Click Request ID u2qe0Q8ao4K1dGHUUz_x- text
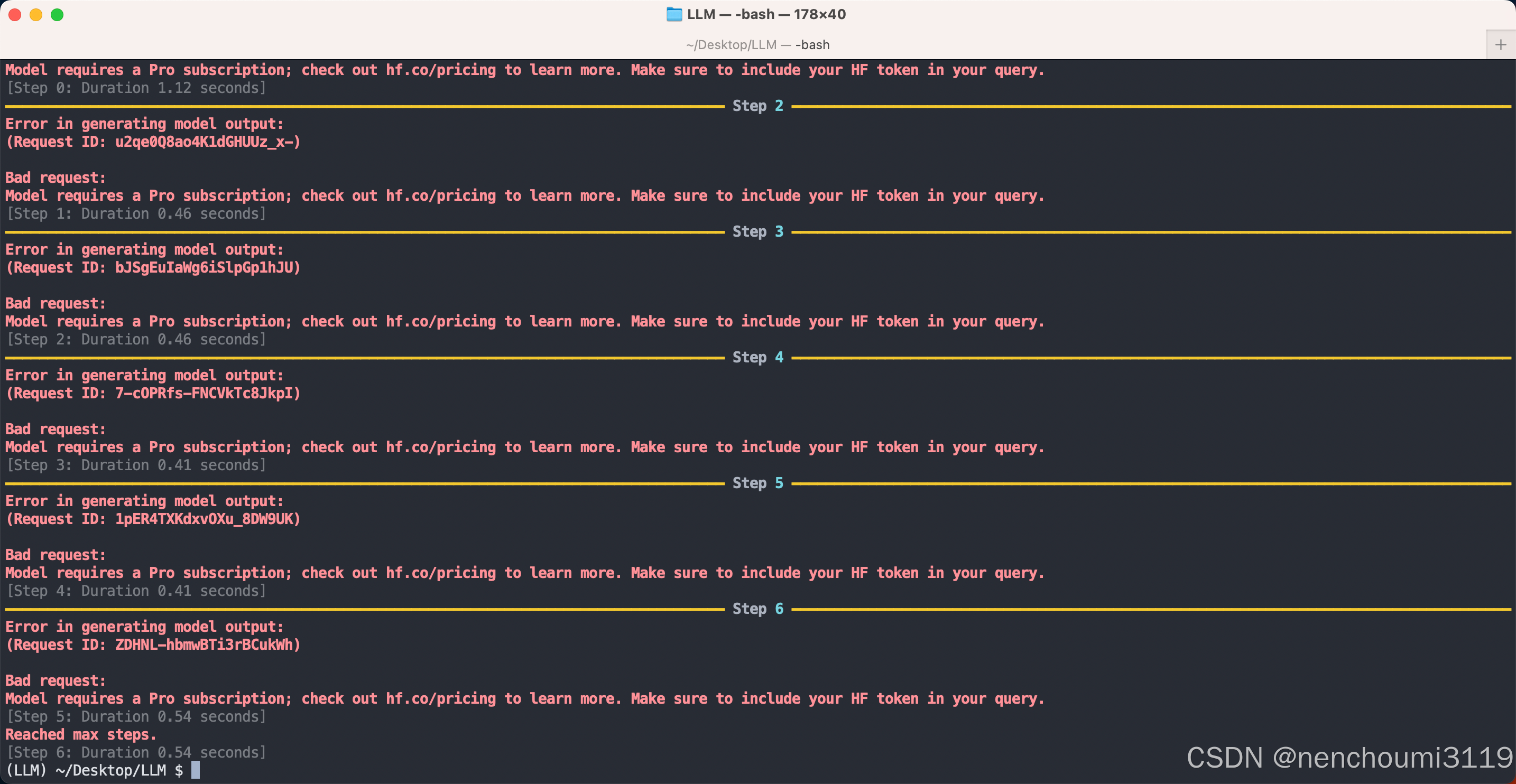1516x784 pixels. click(206, 142)
